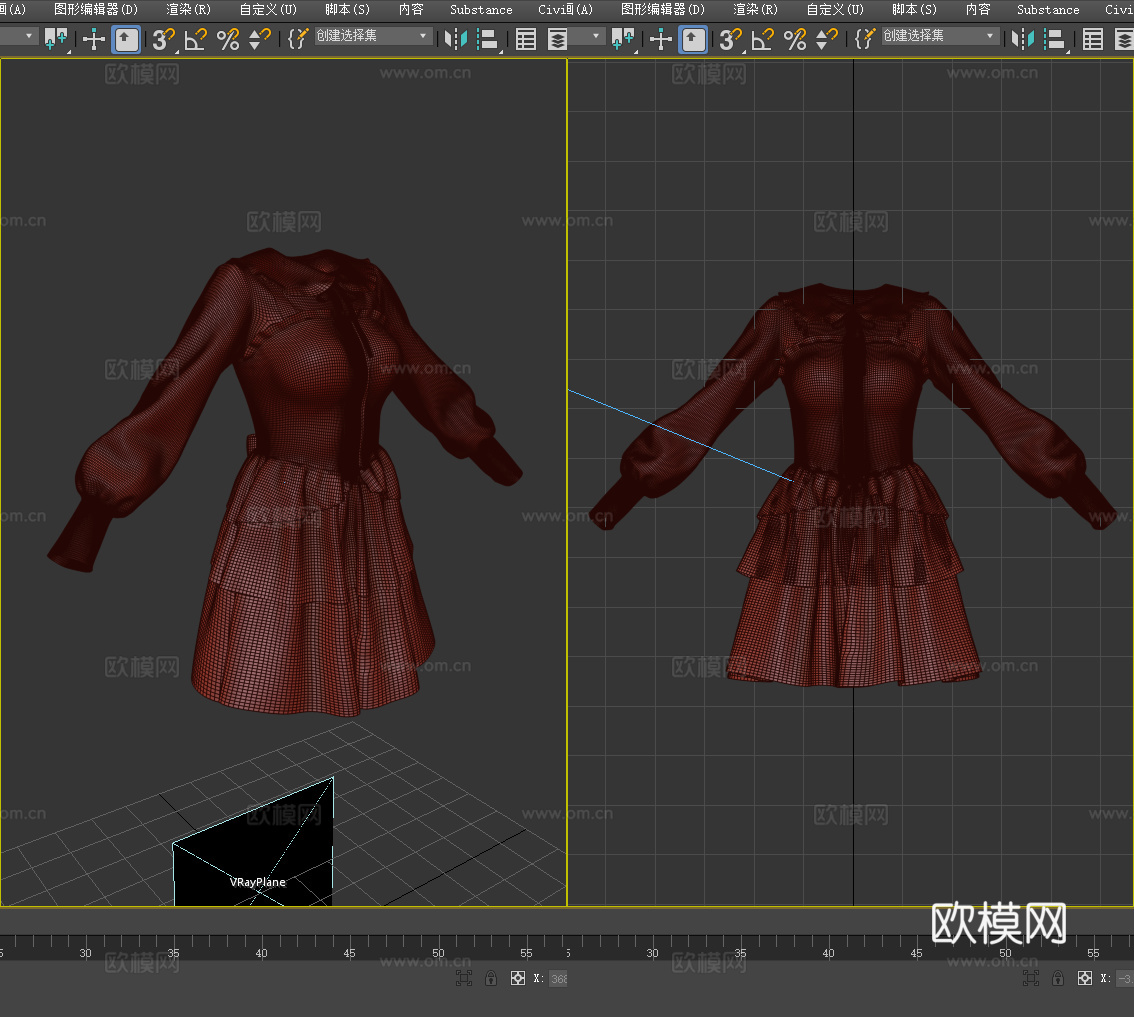The width and height of the screenshot is (1134, 1017).
Task: Open 脚本(S) menu in left window
Action: 347,9
